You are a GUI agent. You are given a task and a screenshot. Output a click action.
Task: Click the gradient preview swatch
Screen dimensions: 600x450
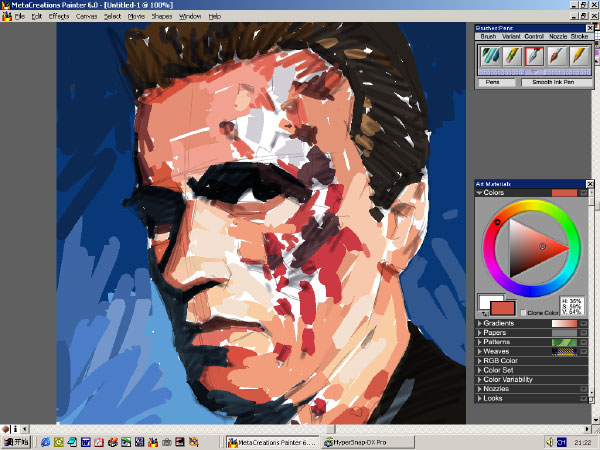tap(564, 323)
